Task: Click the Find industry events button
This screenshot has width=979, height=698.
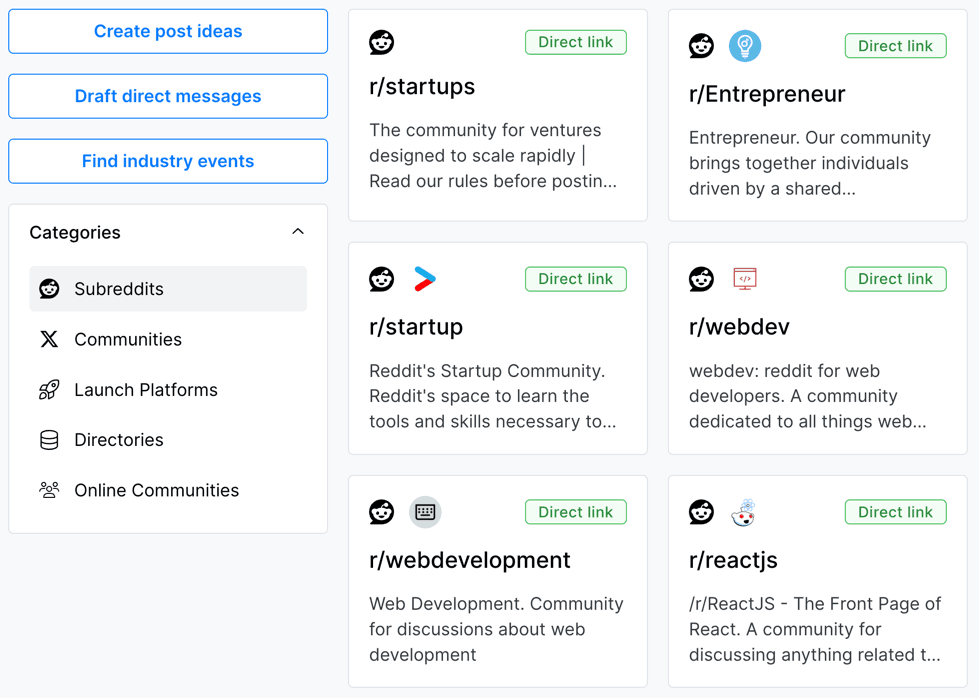Action: [168, 161]
